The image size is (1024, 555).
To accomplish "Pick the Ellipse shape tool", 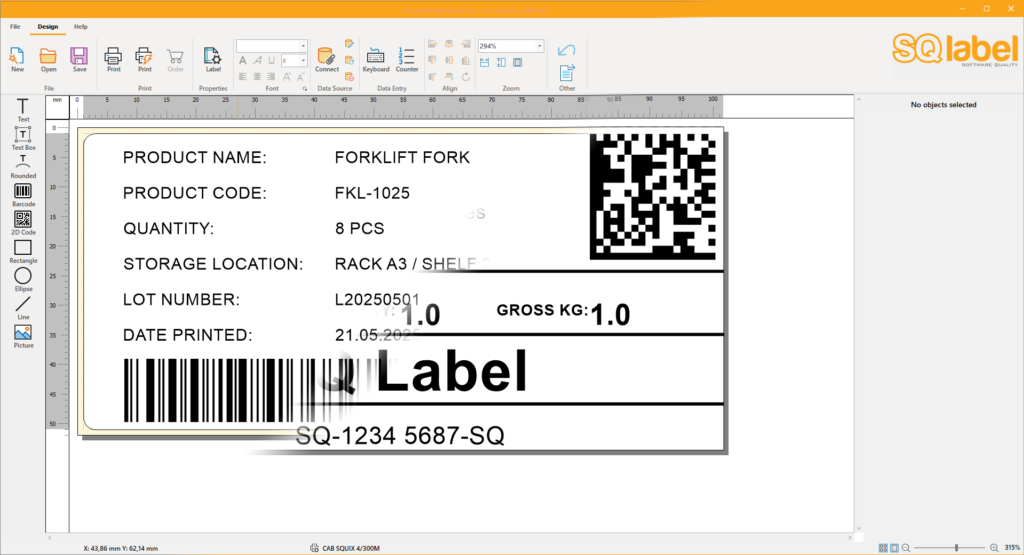I will pos(22,276).
